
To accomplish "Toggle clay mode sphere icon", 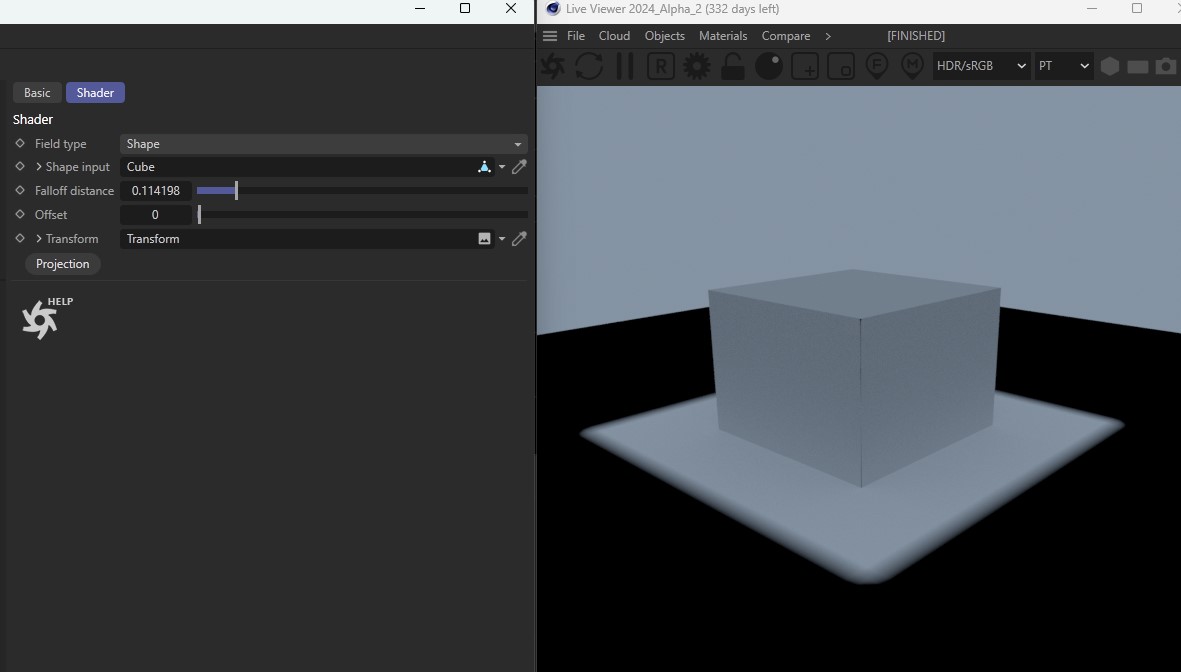I will click(x=769, y=66).
